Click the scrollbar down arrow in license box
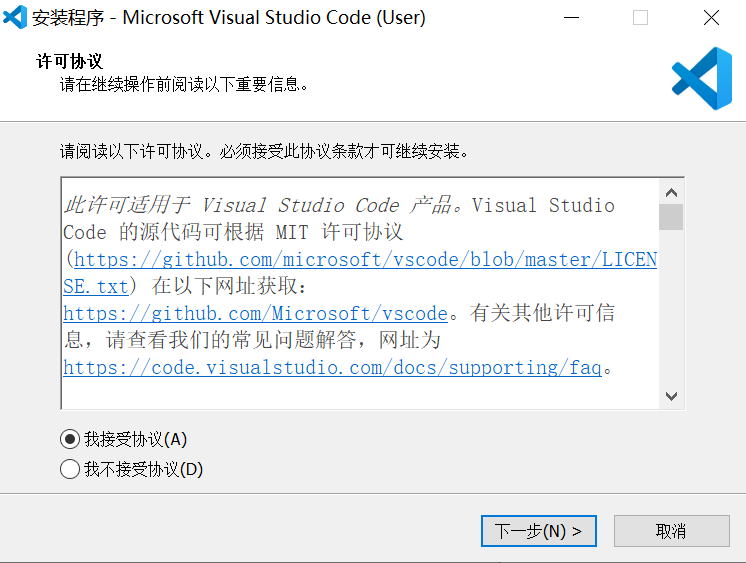The image size is (746, 563). (x=671, y=395)
